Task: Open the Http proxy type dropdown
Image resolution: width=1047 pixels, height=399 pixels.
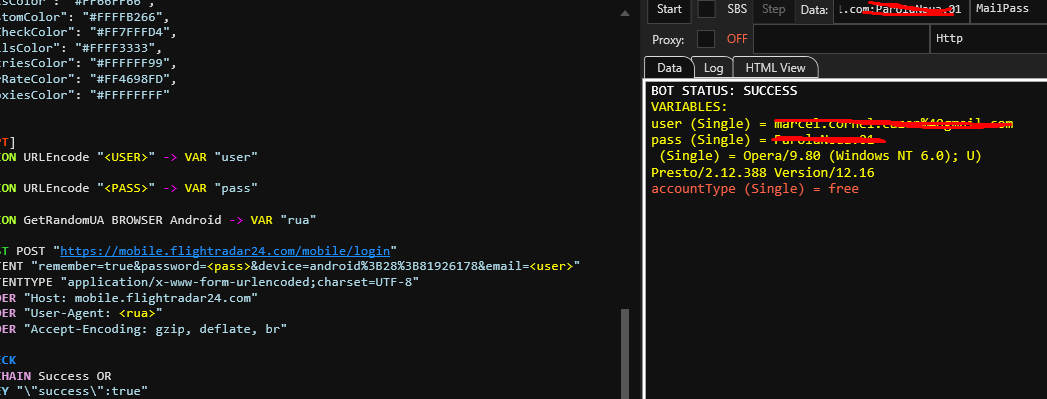Action: [988, 39]
